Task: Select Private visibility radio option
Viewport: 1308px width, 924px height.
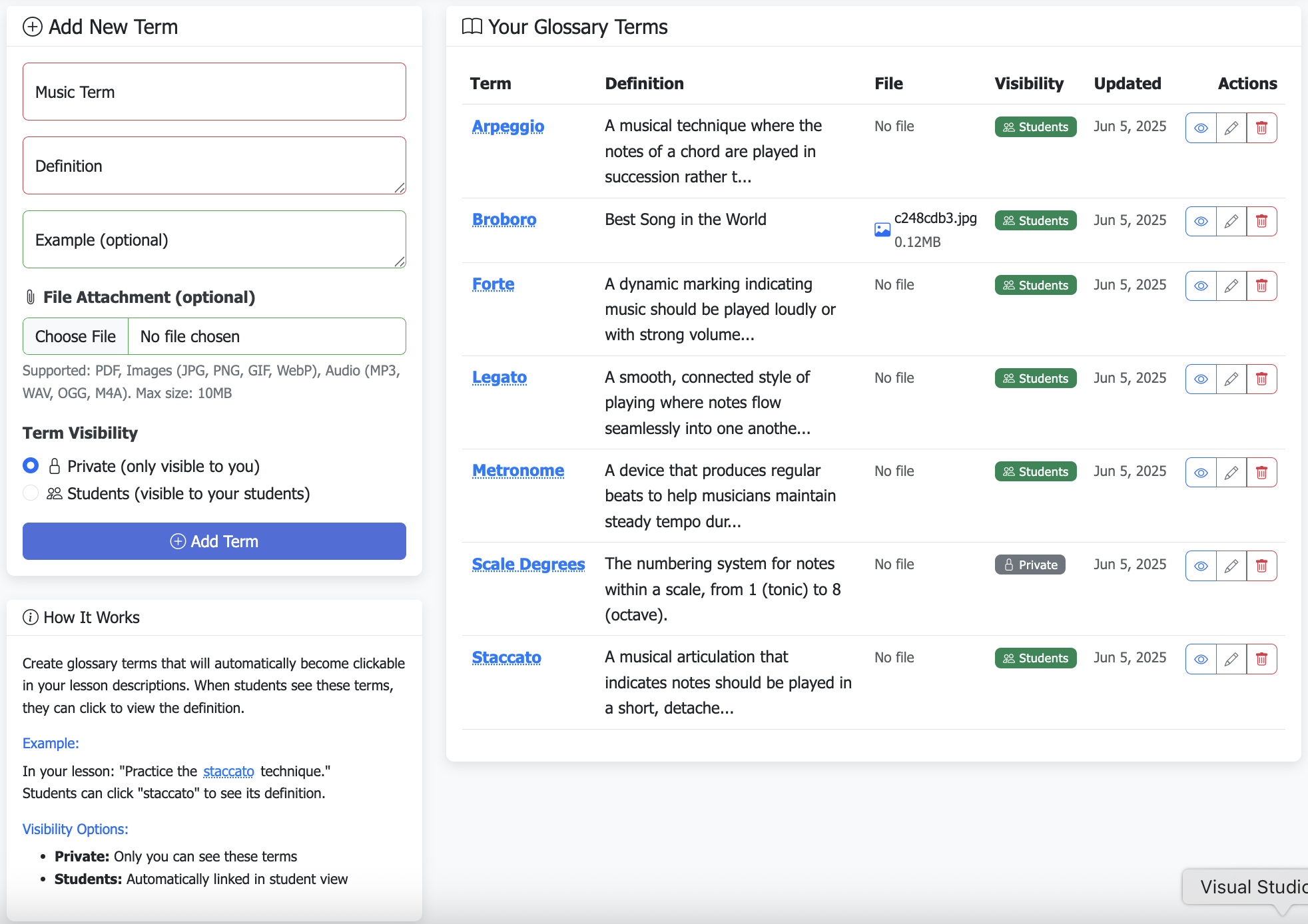Action: tap(31, 466)
